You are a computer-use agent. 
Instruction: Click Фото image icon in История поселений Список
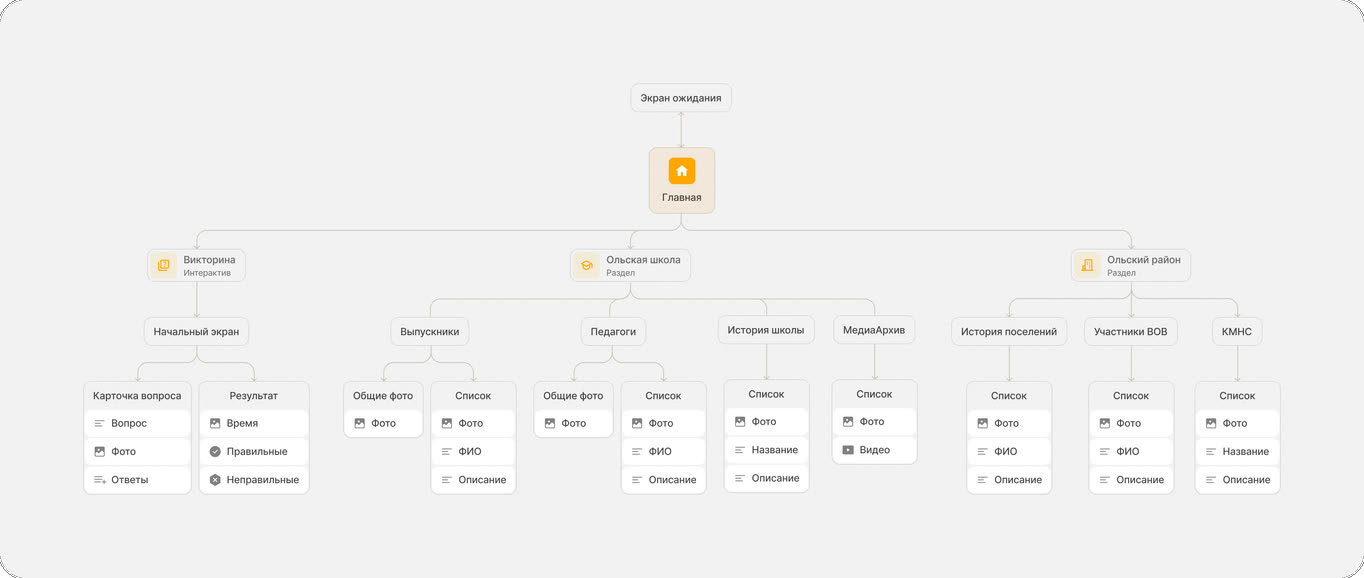tap(983, 423)
